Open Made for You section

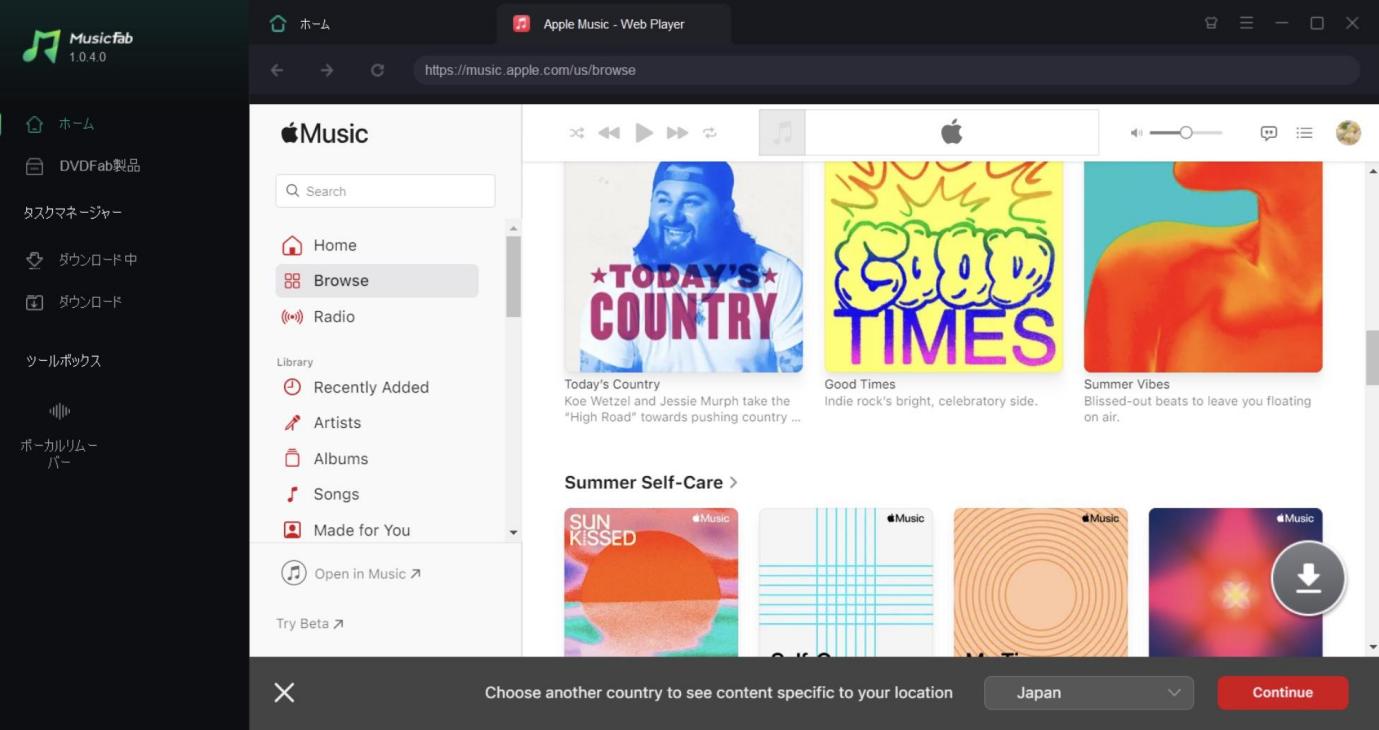(x=376, y=530)
